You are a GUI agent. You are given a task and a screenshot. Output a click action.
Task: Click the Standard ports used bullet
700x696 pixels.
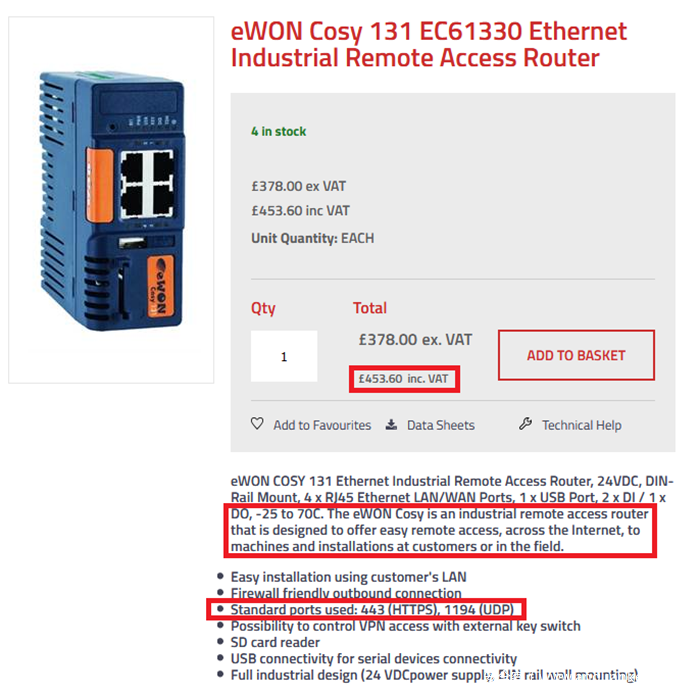click(372, 609)
